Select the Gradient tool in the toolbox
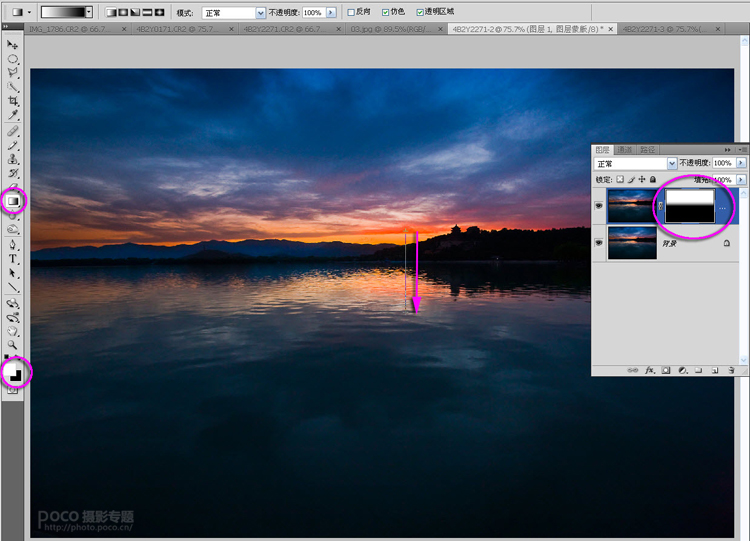This screenshot has height=541, width=750. click(x=14, y=201)
